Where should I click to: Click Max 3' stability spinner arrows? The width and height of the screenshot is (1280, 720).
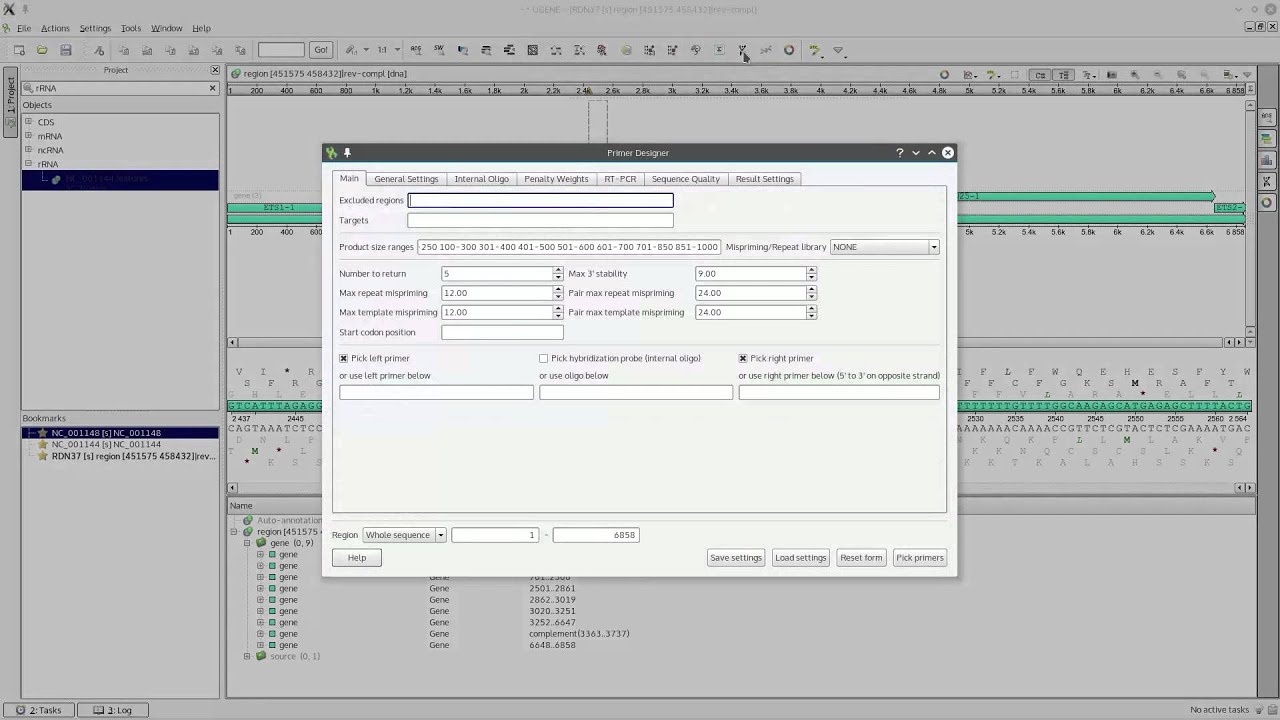[x=811, y=273]
